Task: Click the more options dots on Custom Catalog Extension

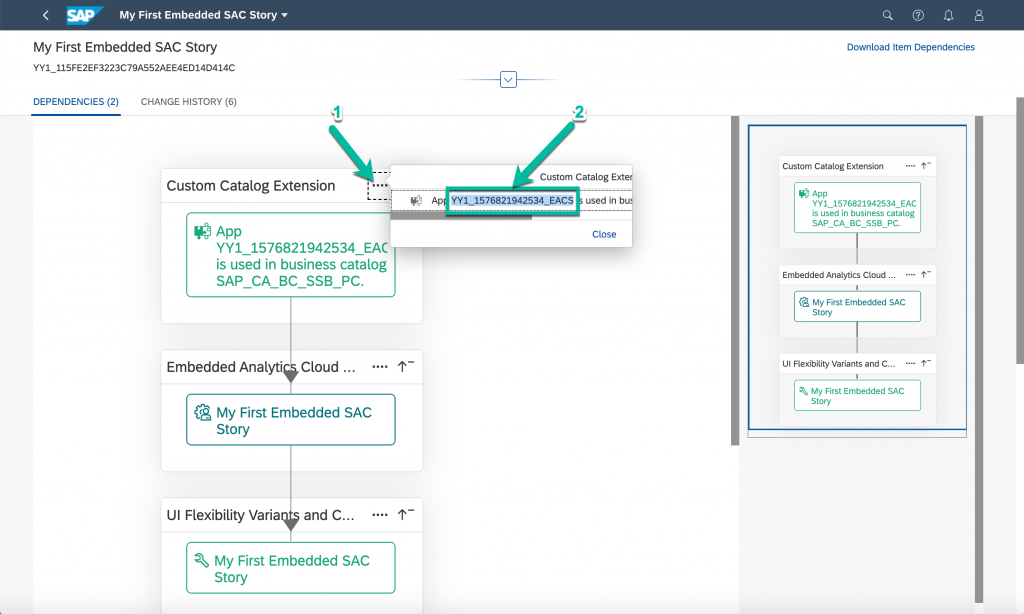Action: tap(379, 186)
